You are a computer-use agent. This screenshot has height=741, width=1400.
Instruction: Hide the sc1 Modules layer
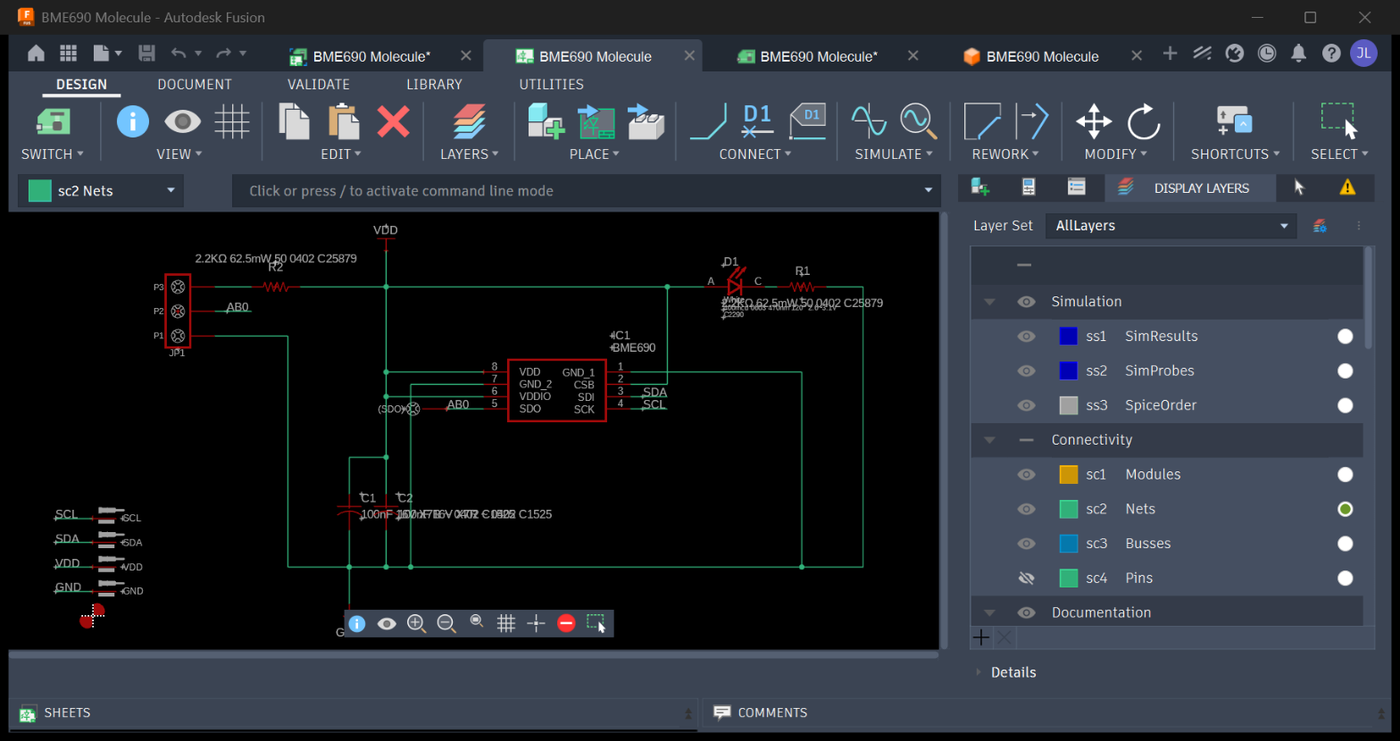(x=1026, y=474)
